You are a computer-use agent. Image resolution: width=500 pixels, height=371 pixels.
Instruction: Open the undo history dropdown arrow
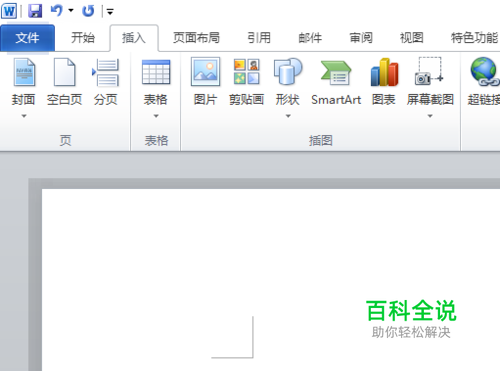71,11
